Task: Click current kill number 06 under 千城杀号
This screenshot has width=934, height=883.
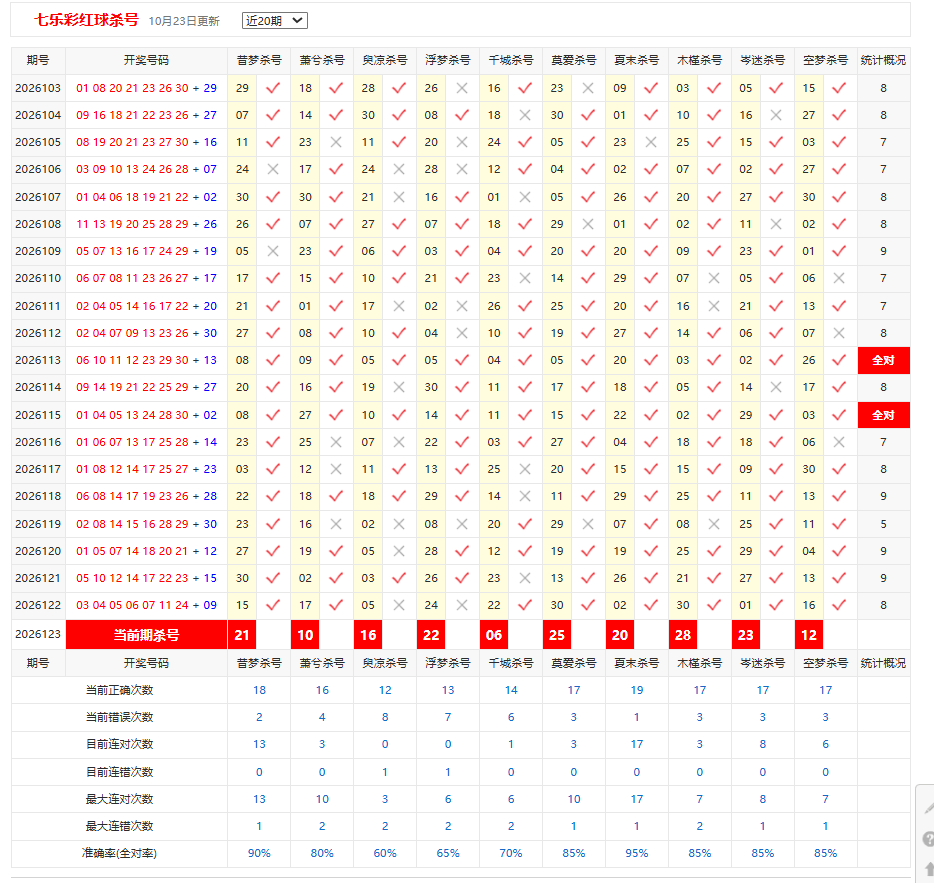Action: pyautogui.click(x=494, y=635)
